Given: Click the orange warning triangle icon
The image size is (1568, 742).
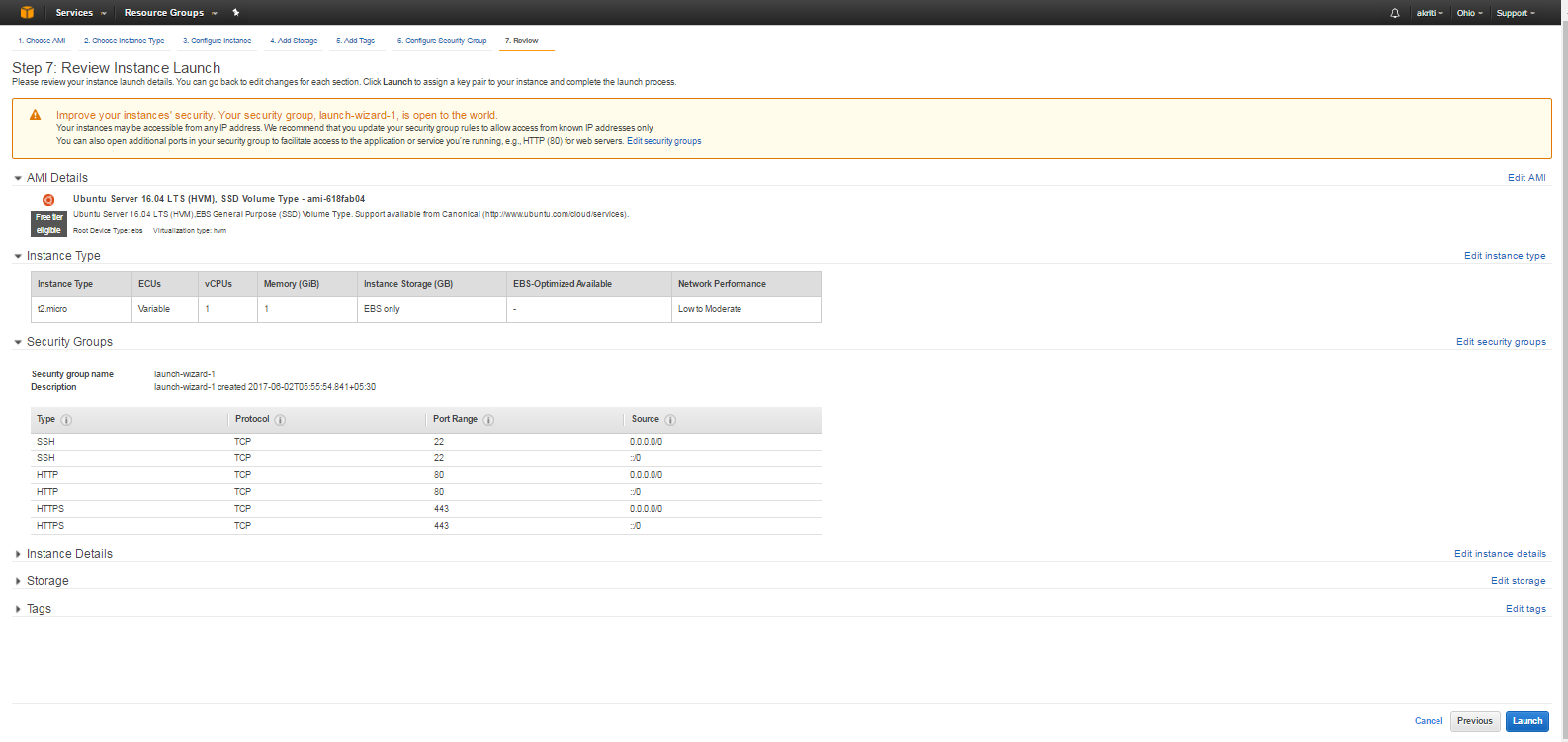Looking at the screenshot, I should [x=36, y=115].
